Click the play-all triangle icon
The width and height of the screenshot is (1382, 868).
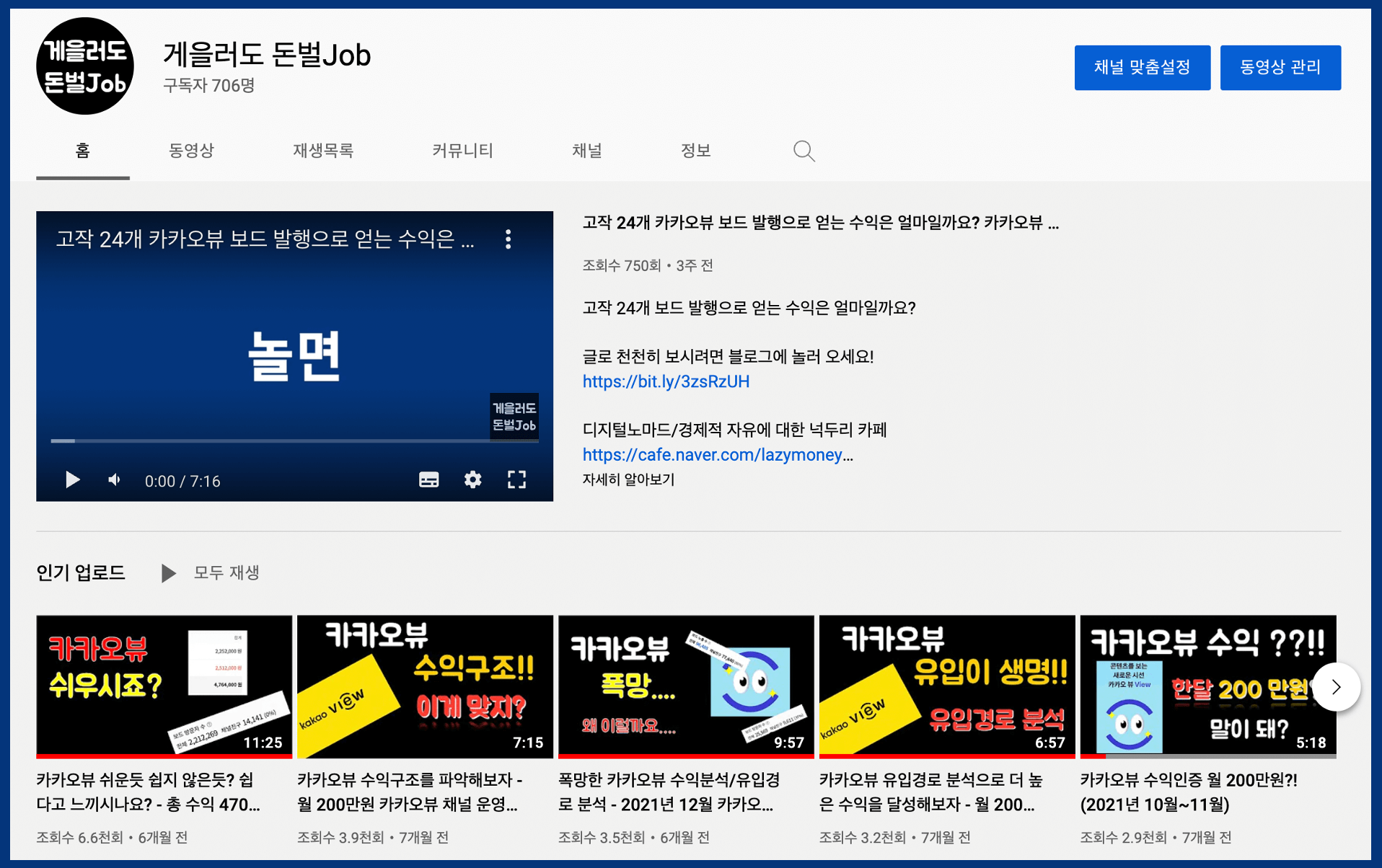[x=168, y=573]
